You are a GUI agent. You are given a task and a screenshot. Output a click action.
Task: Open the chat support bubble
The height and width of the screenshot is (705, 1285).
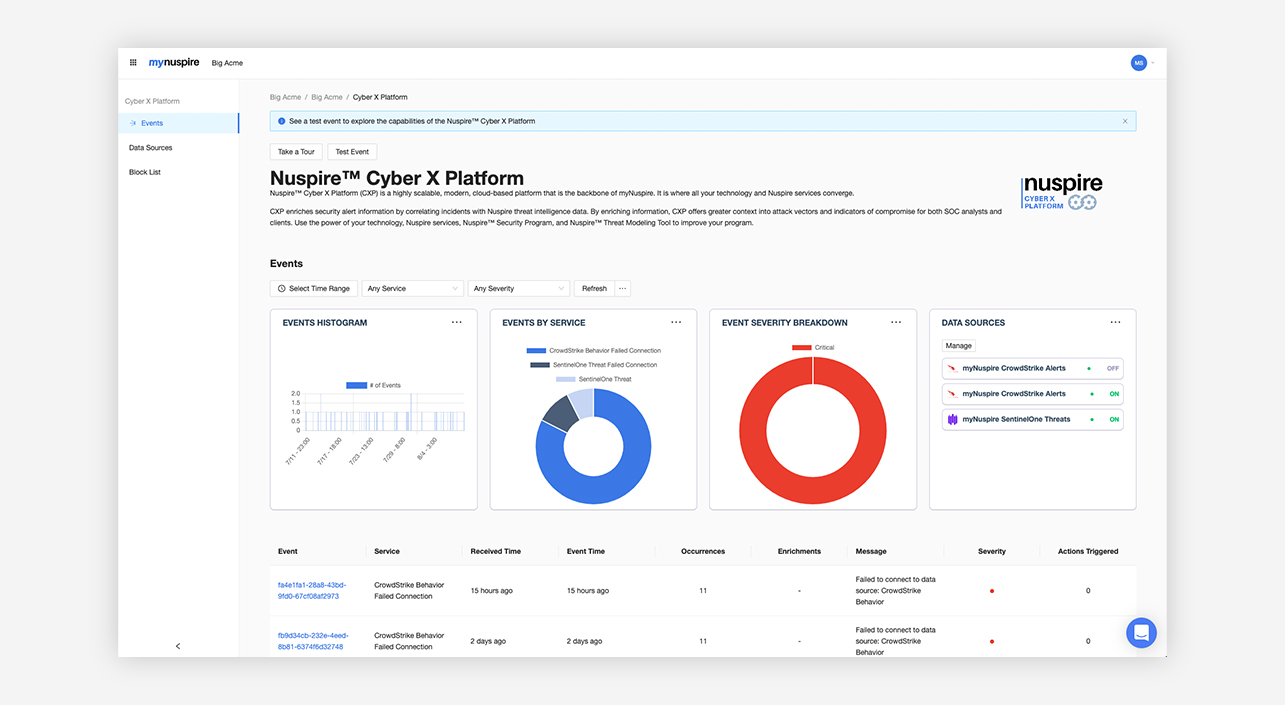(1141, 633)
